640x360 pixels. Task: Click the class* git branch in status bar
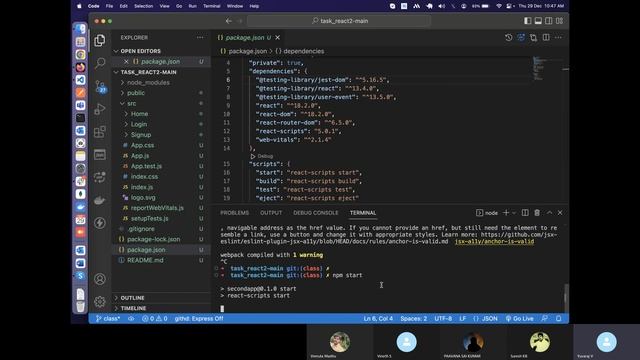pos(108,318)
